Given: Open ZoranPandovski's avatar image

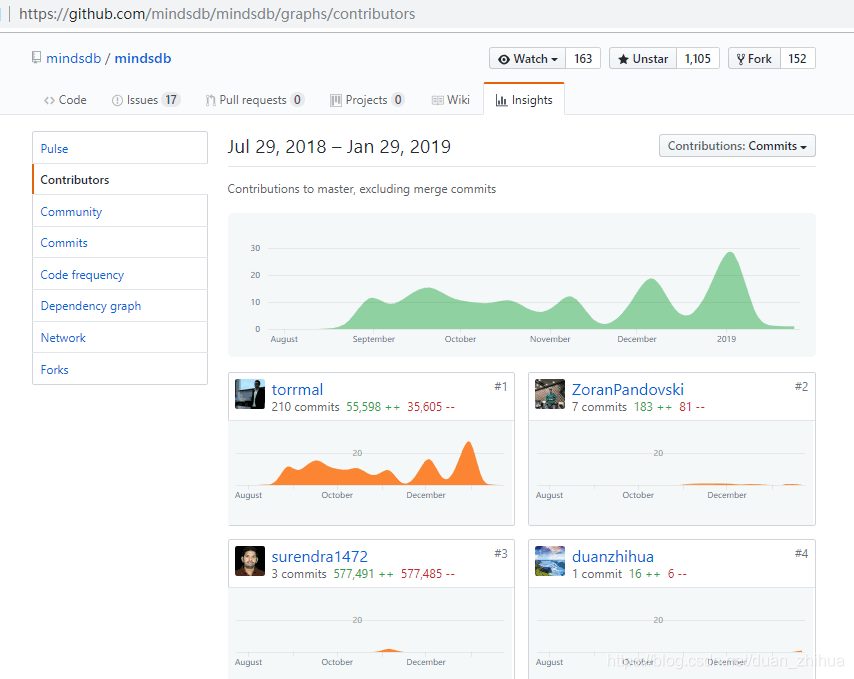Looking at the screenshot, I should pyautogui.click(x=550, y=394).
